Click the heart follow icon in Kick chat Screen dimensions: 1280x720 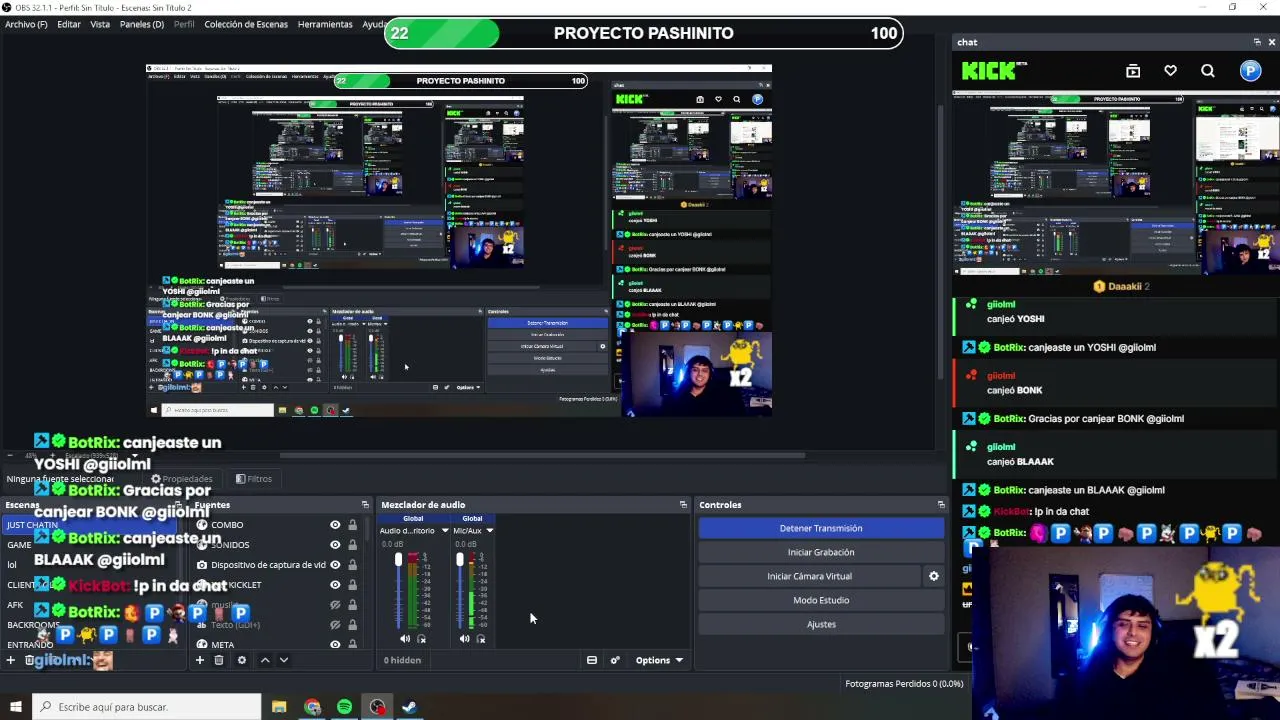(x=1170, y=71)
